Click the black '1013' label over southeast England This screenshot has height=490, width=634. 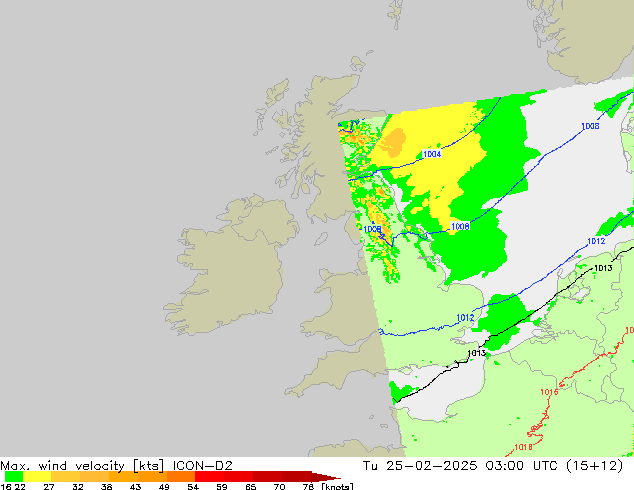[477, 353]
